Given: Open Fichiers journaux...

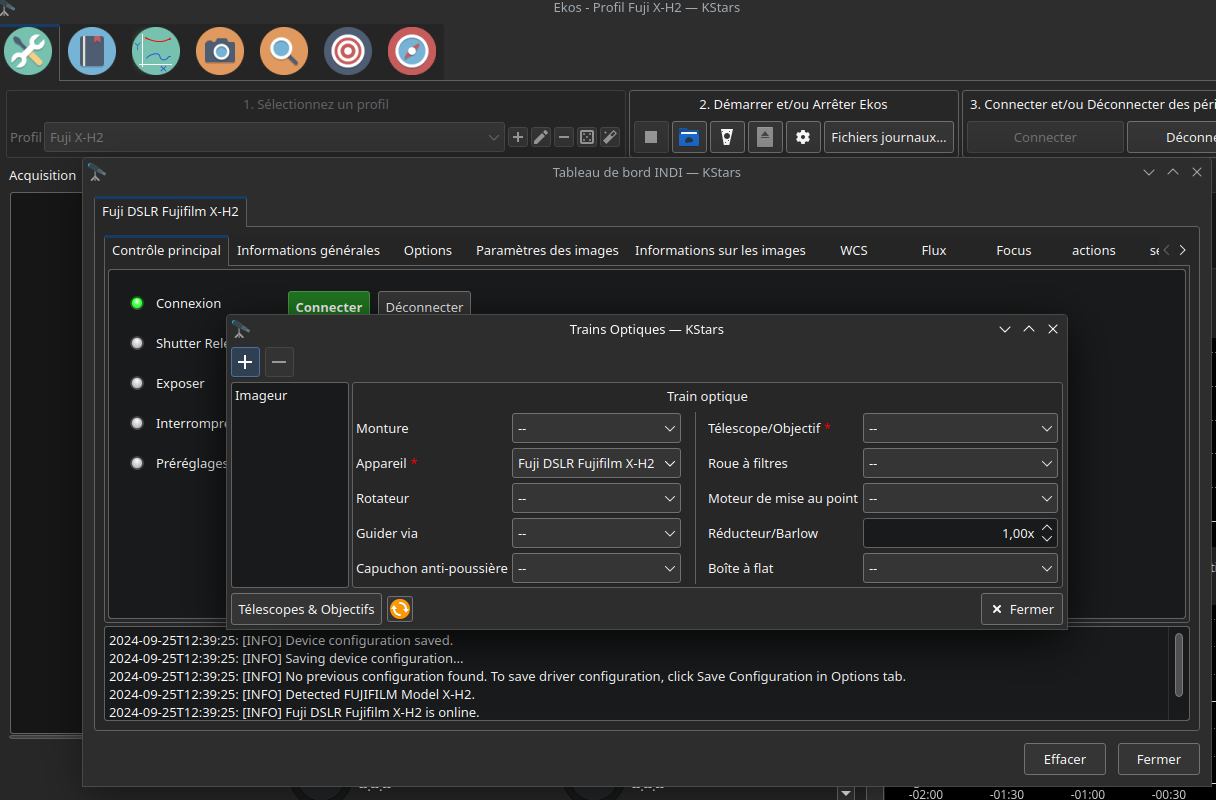Looking at the screenshot, I should coord(889,137).
